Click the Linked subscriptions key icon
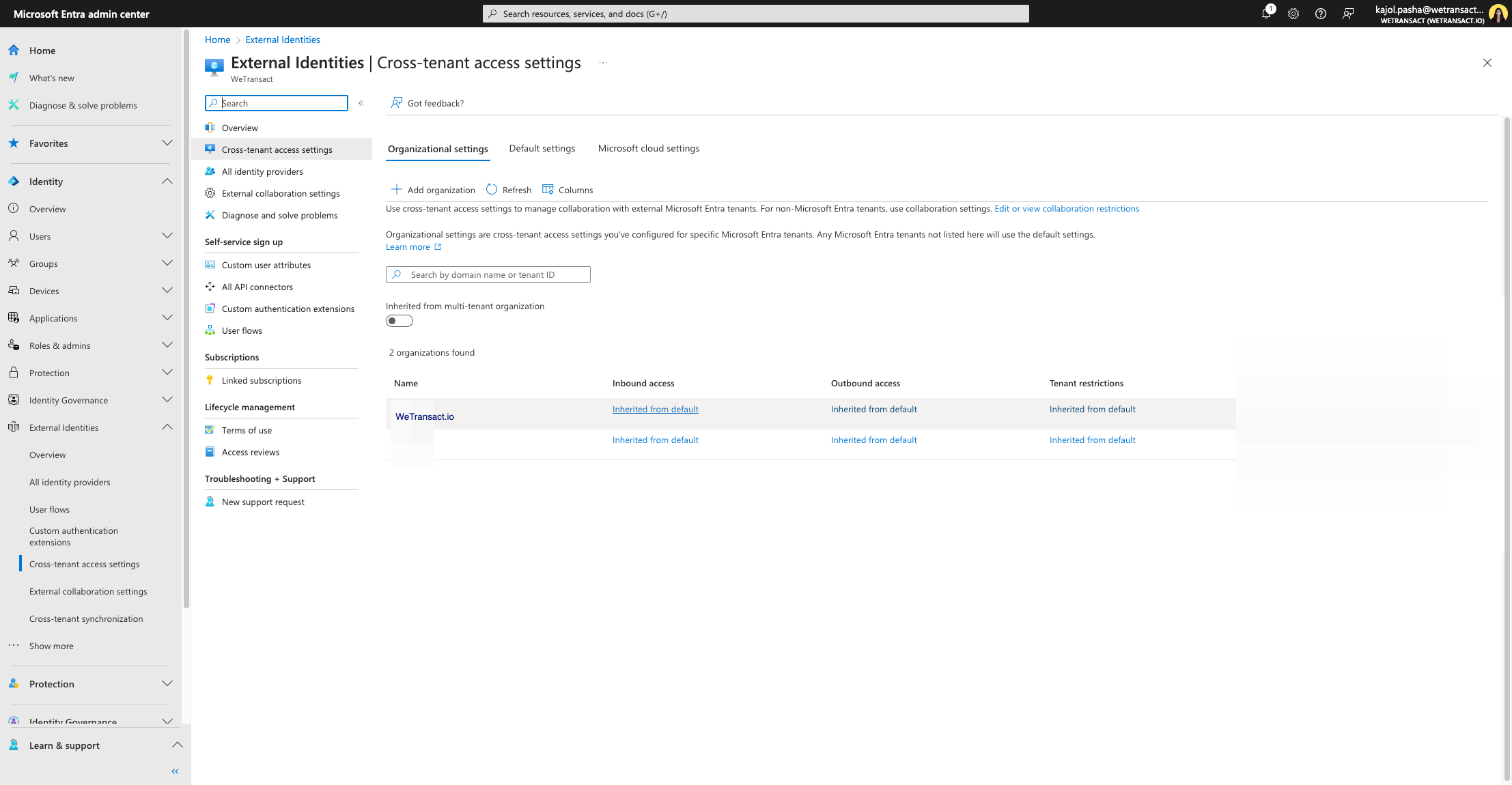This screenshot has height=785, width=1512. pos(210,380)
